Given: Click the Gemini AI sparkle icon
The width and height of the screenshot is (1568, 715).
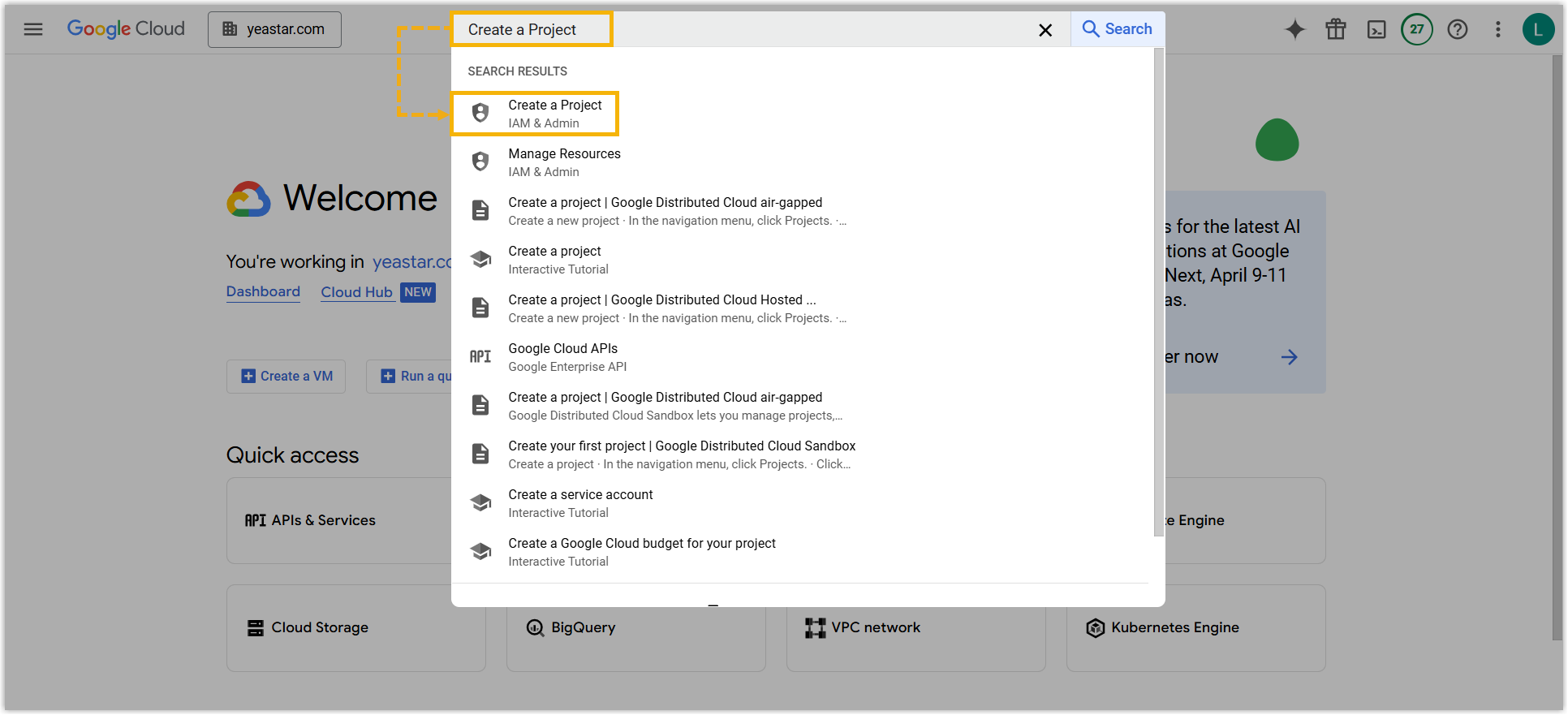Looking at the screenshot, I should 1295,30.
